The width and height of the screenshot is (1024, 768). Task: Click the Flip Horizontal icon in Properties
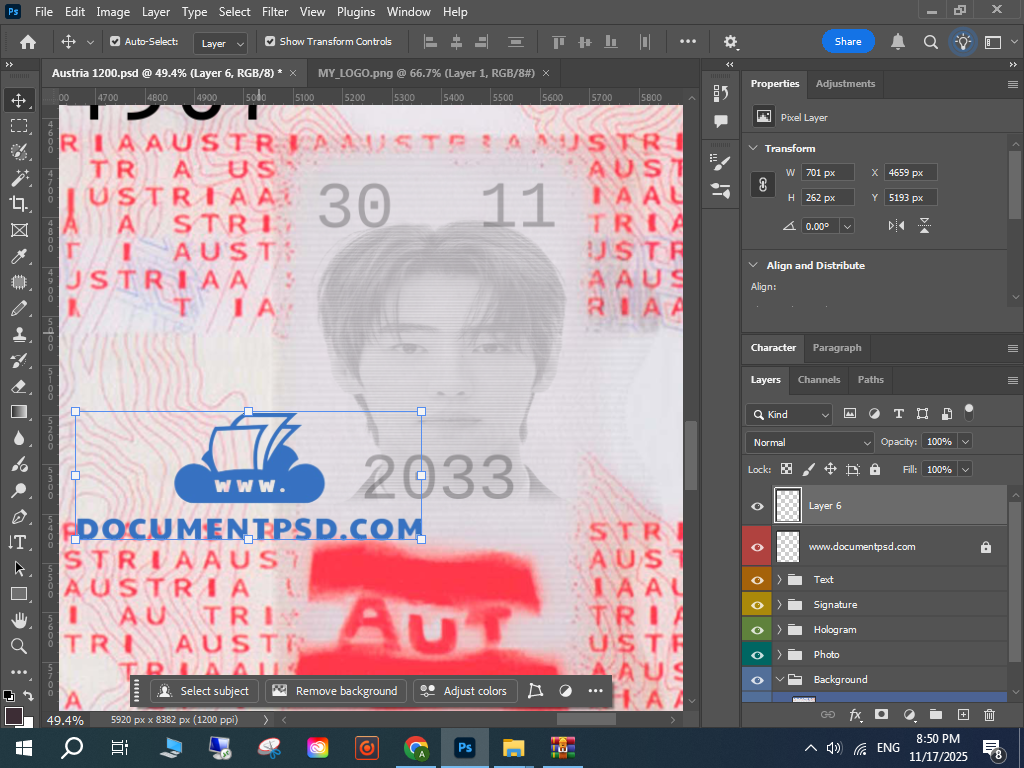point(897,226)
